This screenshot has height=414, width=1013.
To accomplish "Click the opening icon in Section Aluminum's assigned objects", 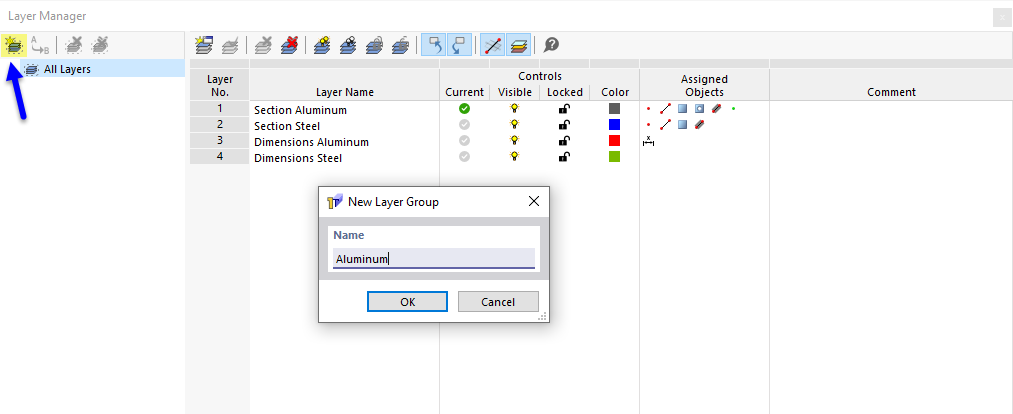I will (699, 109).
